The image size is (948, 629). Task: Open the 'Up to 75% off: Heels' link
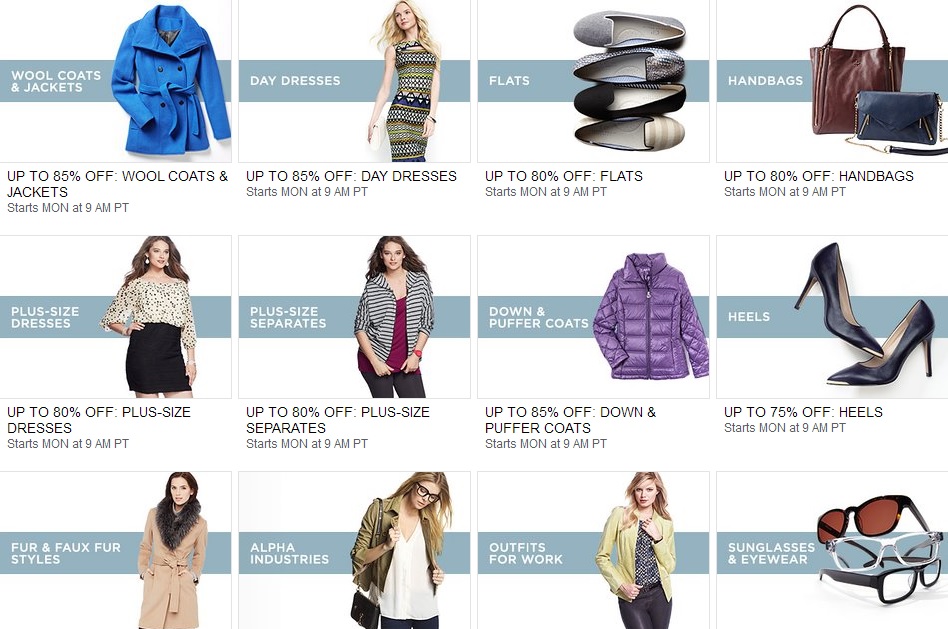coord(803,412)
